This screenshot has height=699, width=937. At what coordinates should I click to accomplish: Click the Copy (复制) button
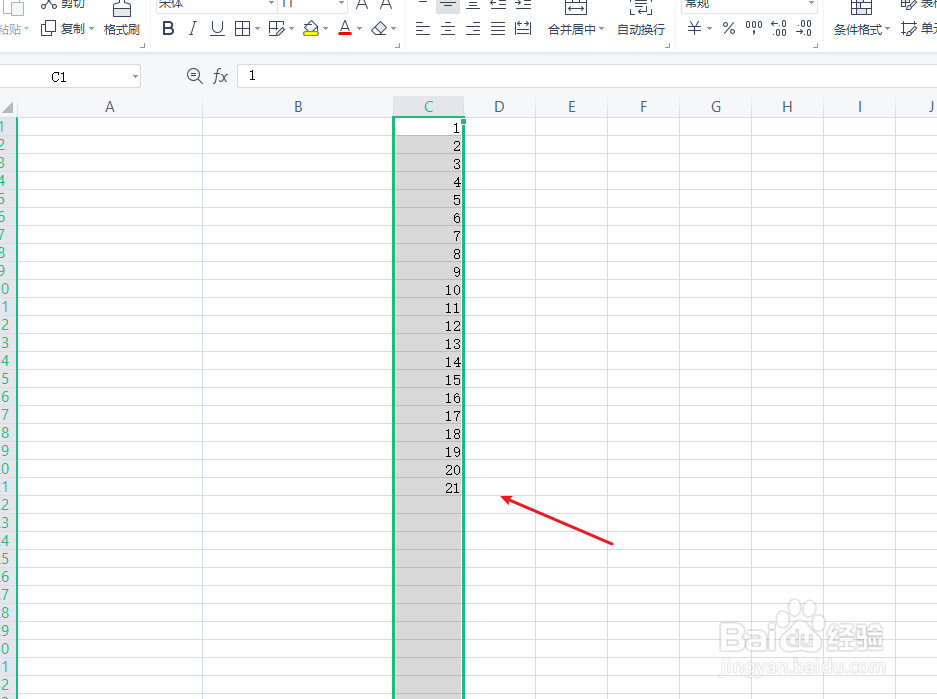click(63, 29)
